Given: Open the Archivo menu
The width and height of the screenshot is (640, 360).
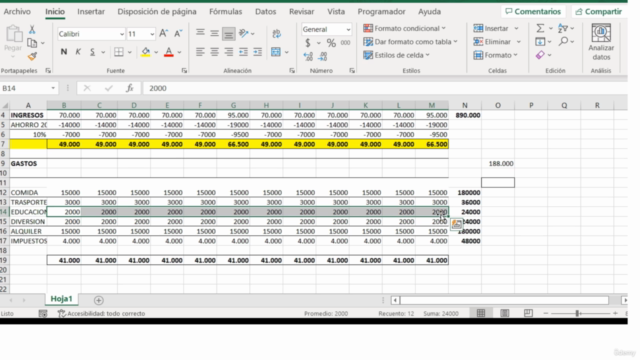Looking at the screenshot, I should pyautogui.click(x=17, y=11).
